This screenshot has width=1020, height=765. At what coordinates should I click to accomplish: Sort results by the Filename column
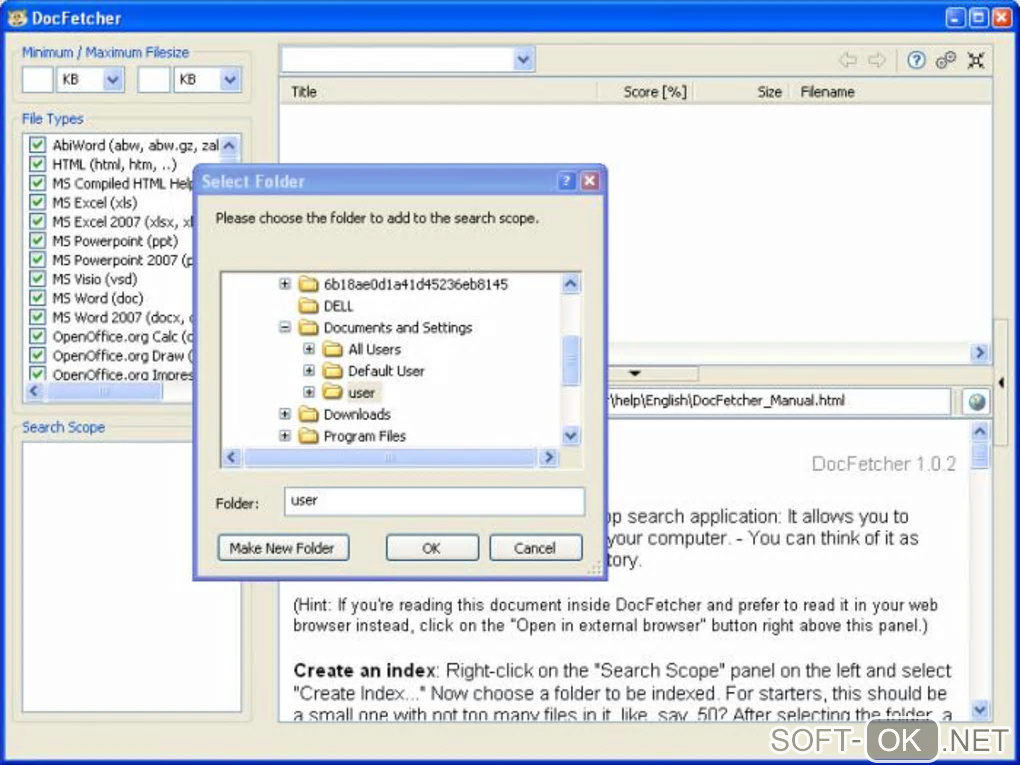[x=891, y=92]
